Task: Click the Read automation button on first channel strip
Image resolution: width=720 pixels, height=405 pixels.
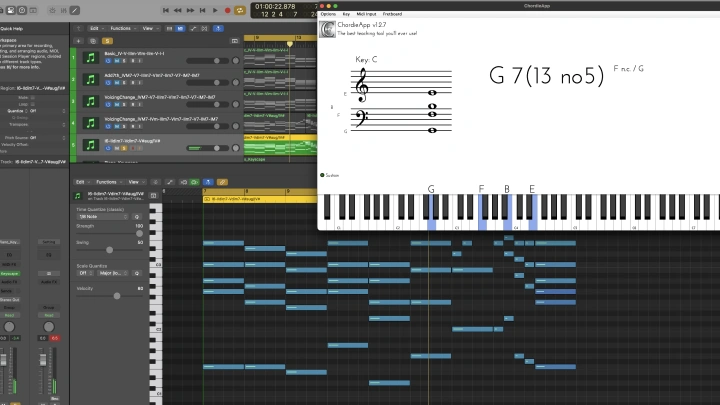Action: [x=10, y=315]
